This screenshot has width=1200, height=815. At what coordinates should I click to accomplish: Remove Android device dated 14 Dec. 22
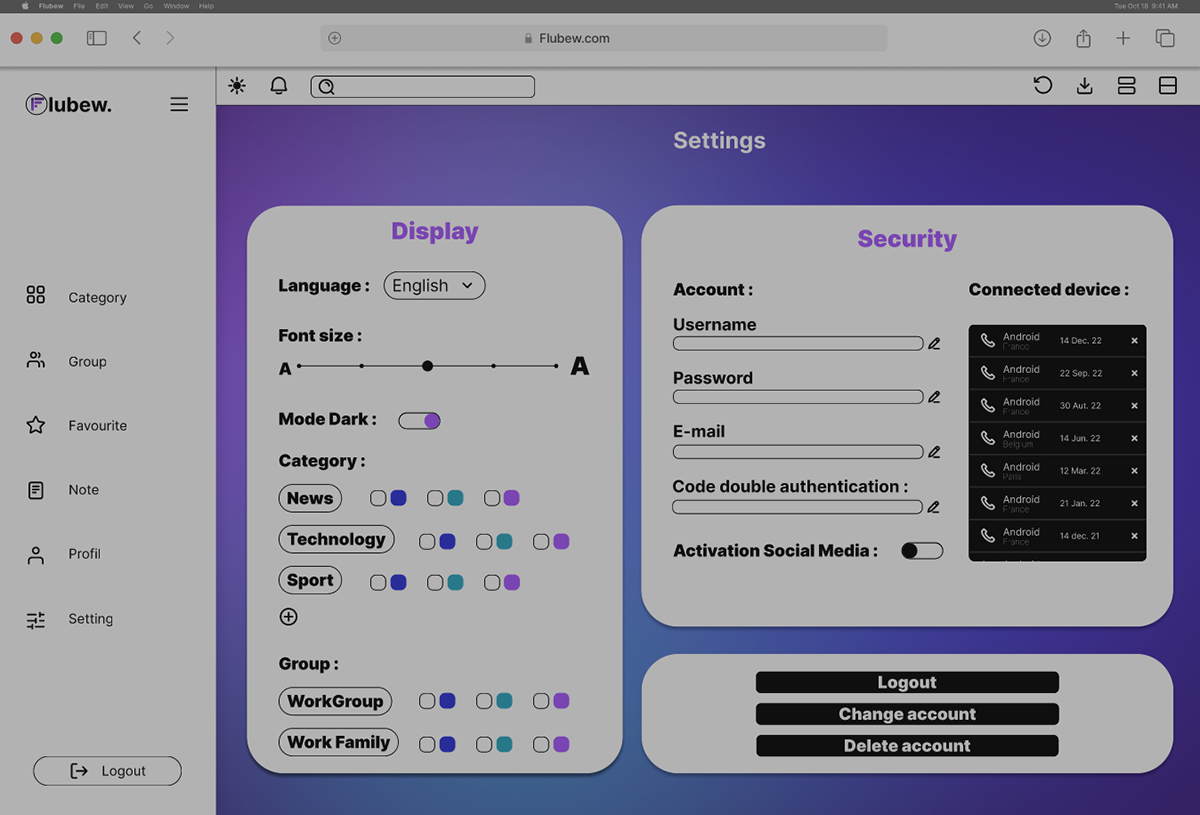click(1134, 341)
